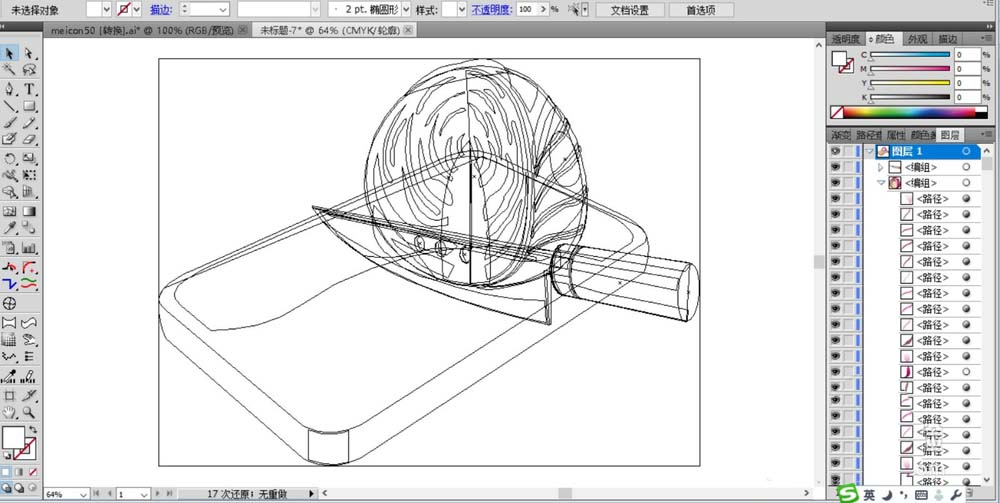Select the Line Segment tool
This screenshot has width=1000, height=503.
click(x=10, y=106)
